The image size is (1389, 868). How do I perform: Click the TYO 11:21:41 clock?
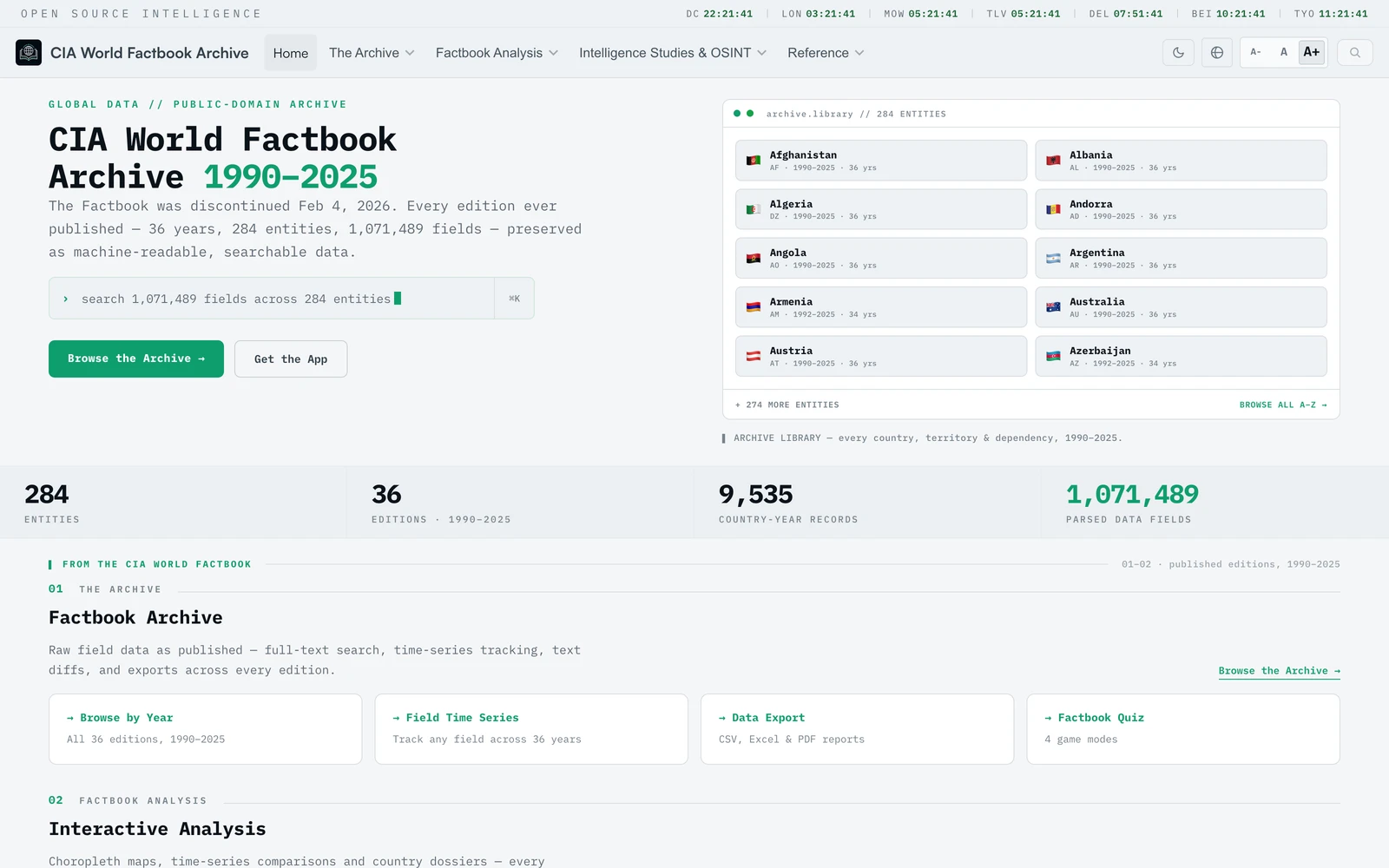coord(1331,14)
